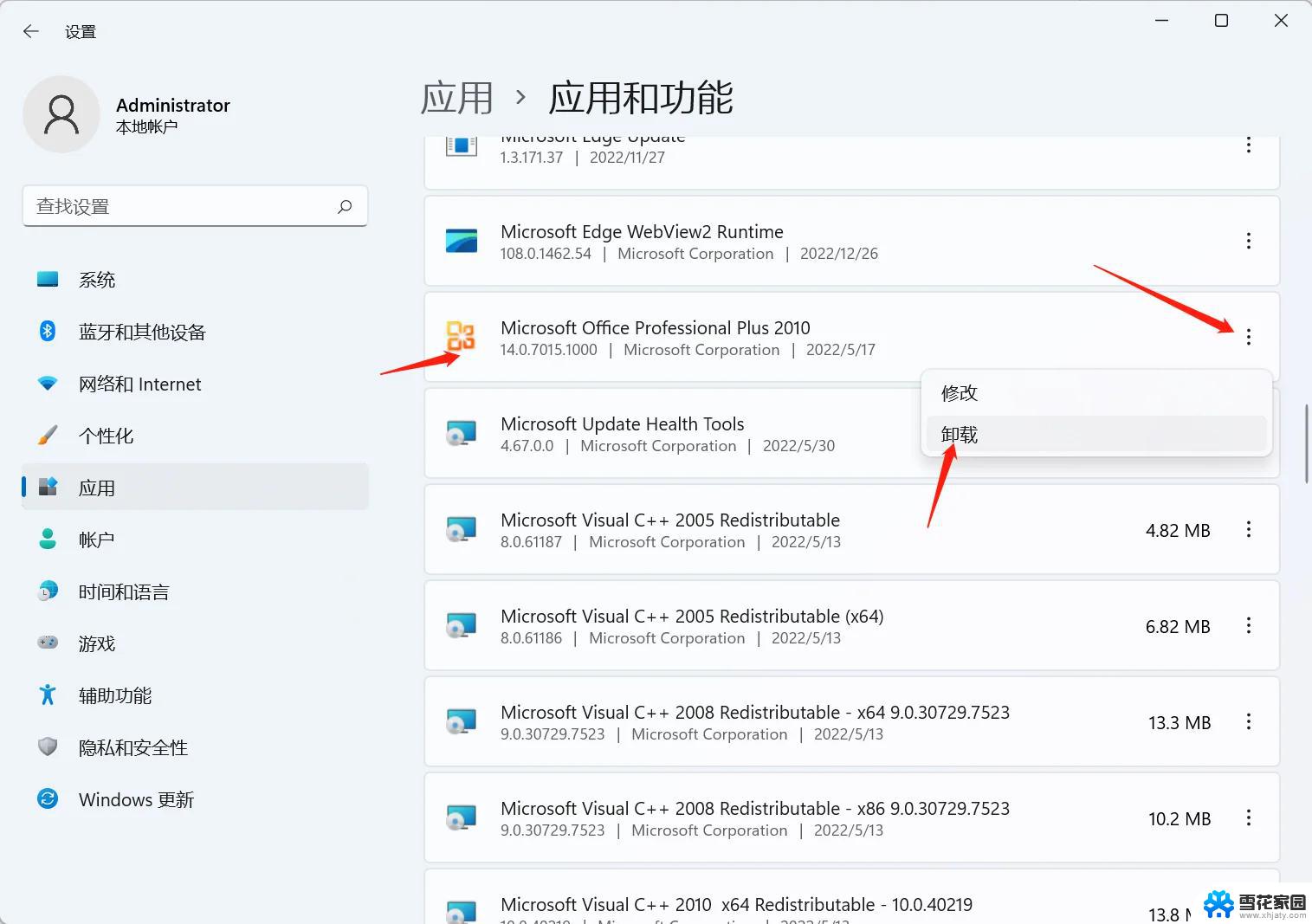
Task: Open 时间和语言 settings
Action: [195, 591]
